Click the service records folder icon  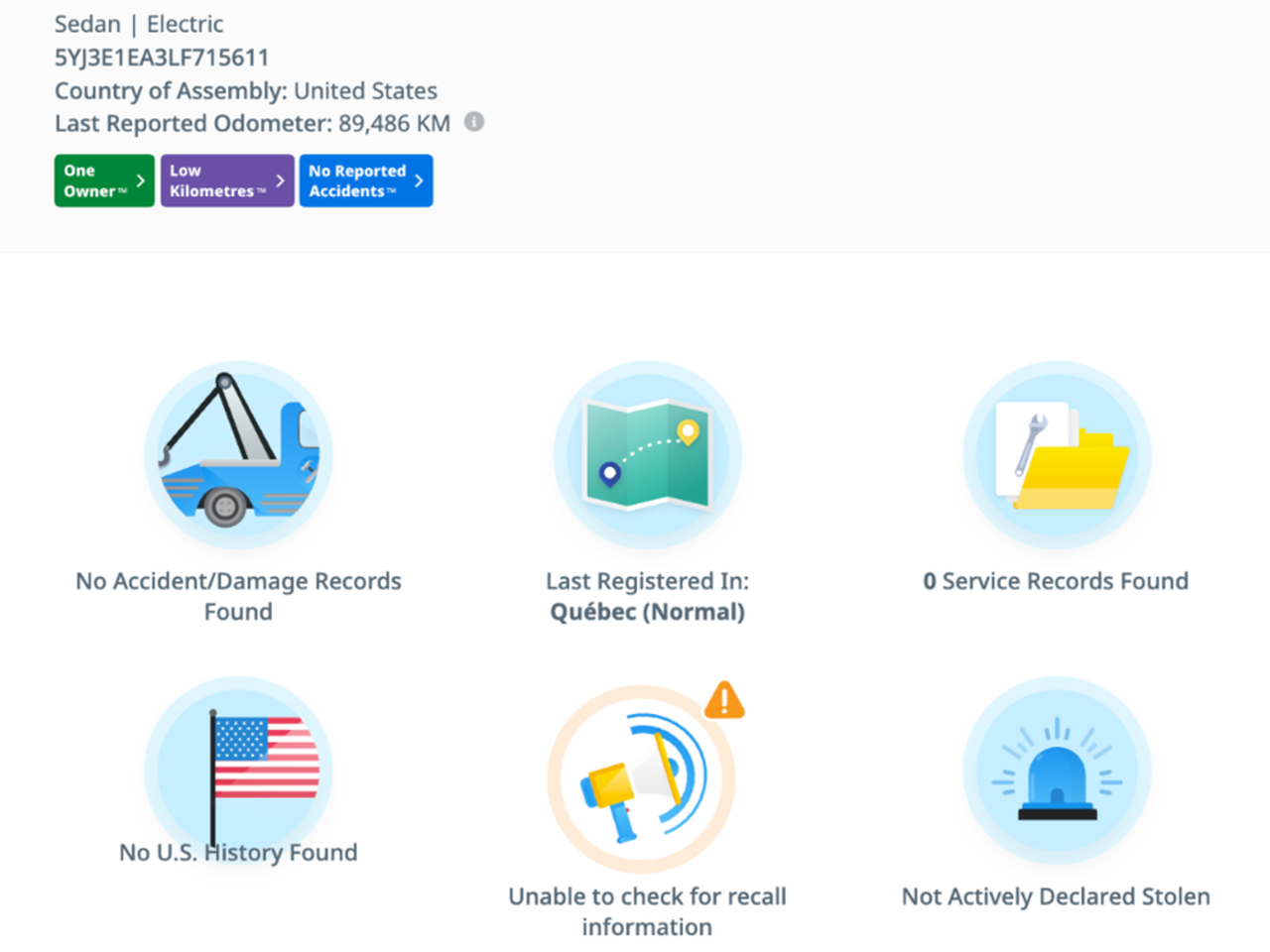click(x=1057, y=454)
